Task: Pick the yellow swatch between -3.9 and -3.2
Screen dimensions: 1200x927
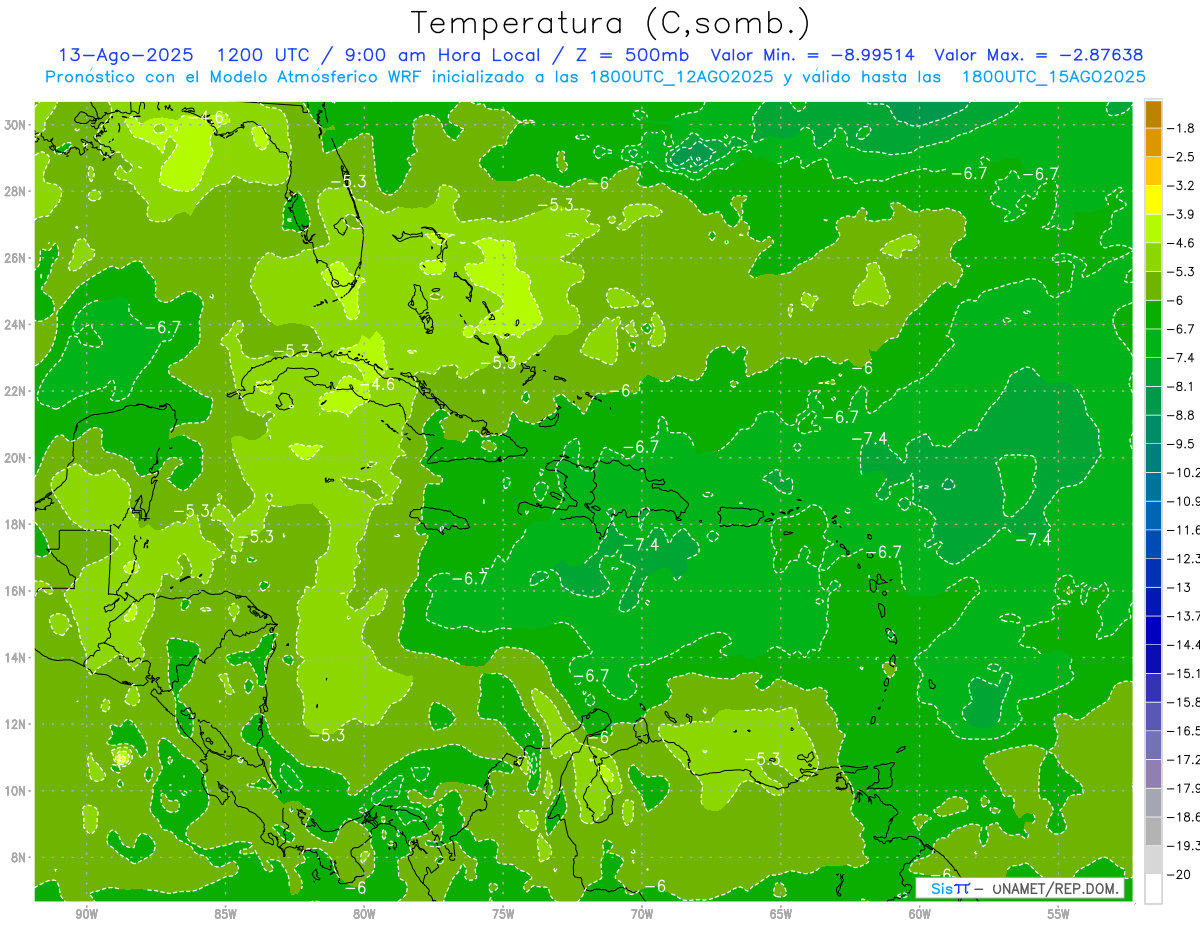Action: click(x=1153, y=200)
